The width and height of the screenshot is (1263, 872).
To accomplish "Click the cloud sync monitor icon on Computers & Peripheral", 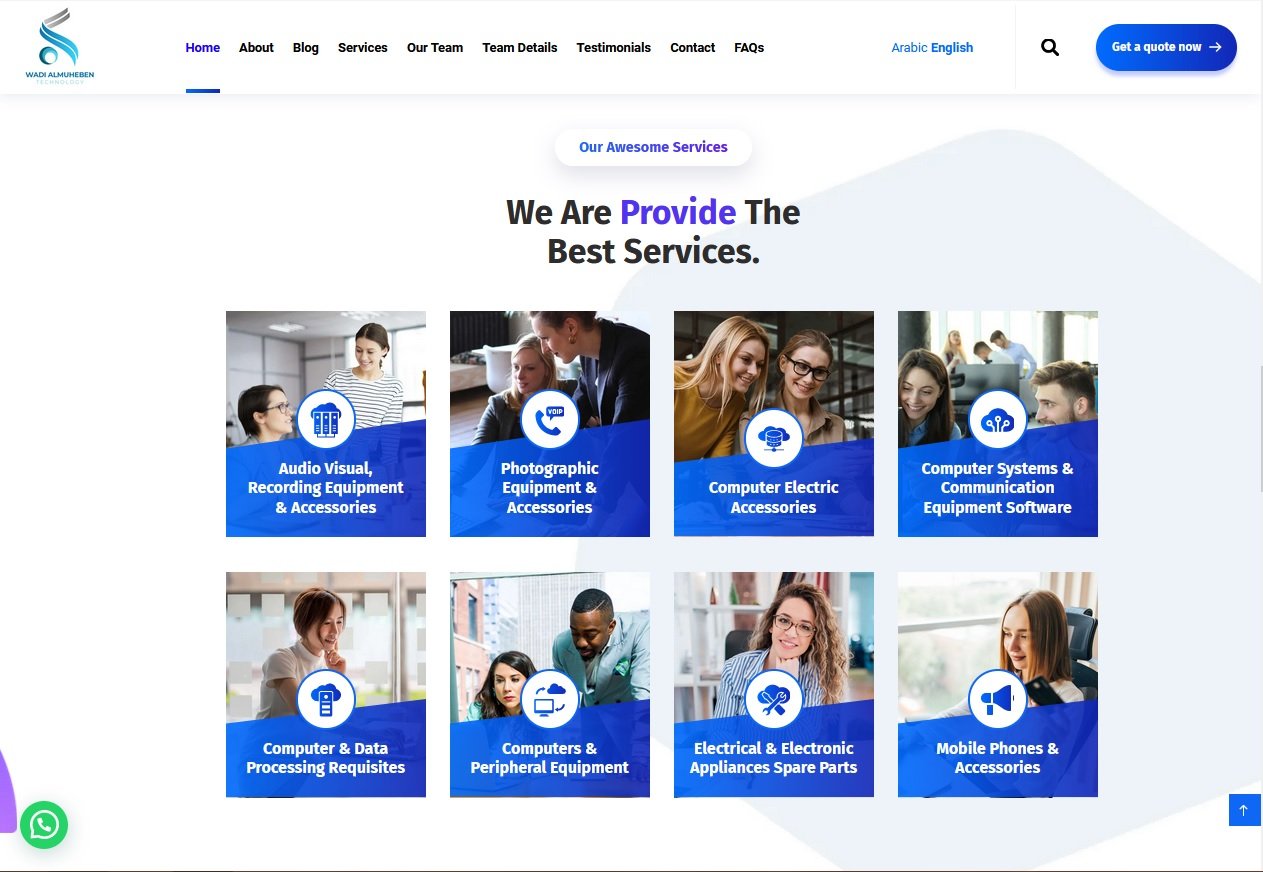I will point(550,699).
